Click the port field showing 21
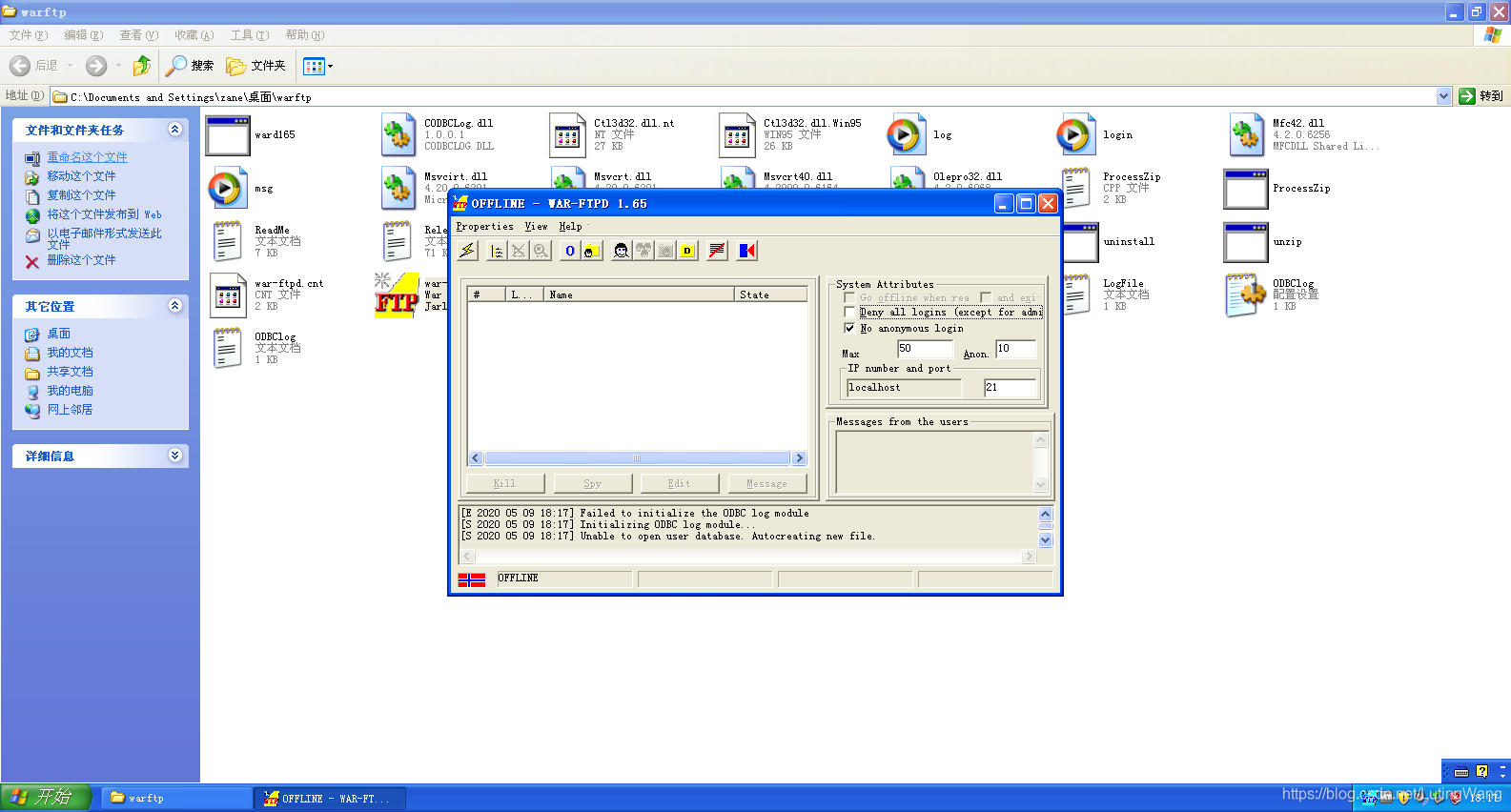This screenshot has height=812, width=1511. pos(1010,388)
